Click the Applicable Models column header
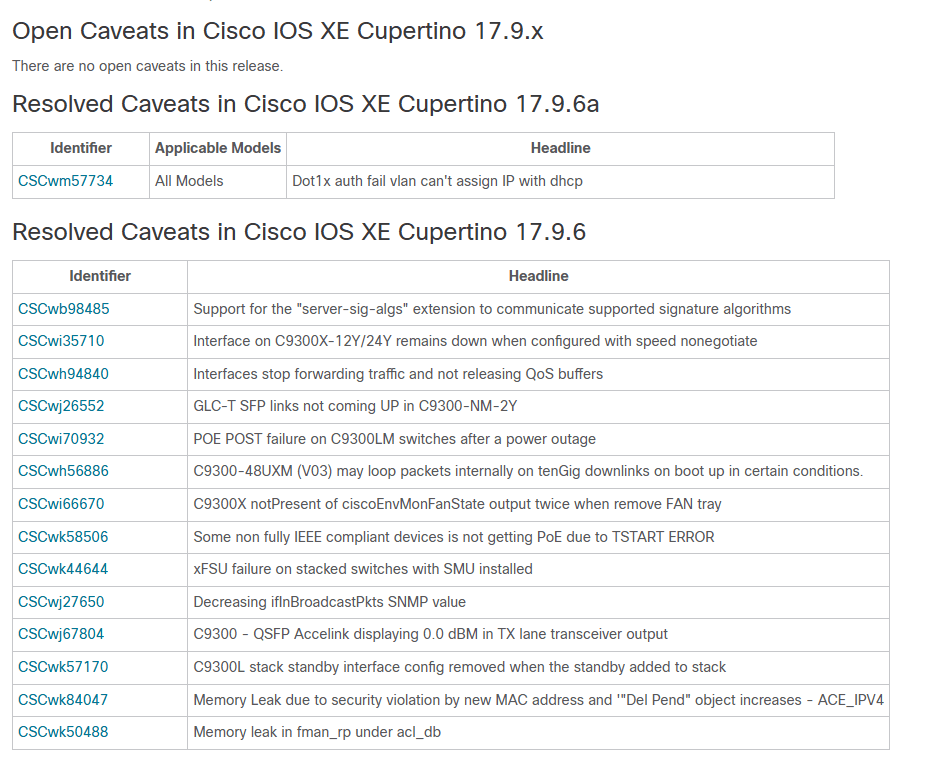This screenshot has width=931, height=757. click(218, 148)
